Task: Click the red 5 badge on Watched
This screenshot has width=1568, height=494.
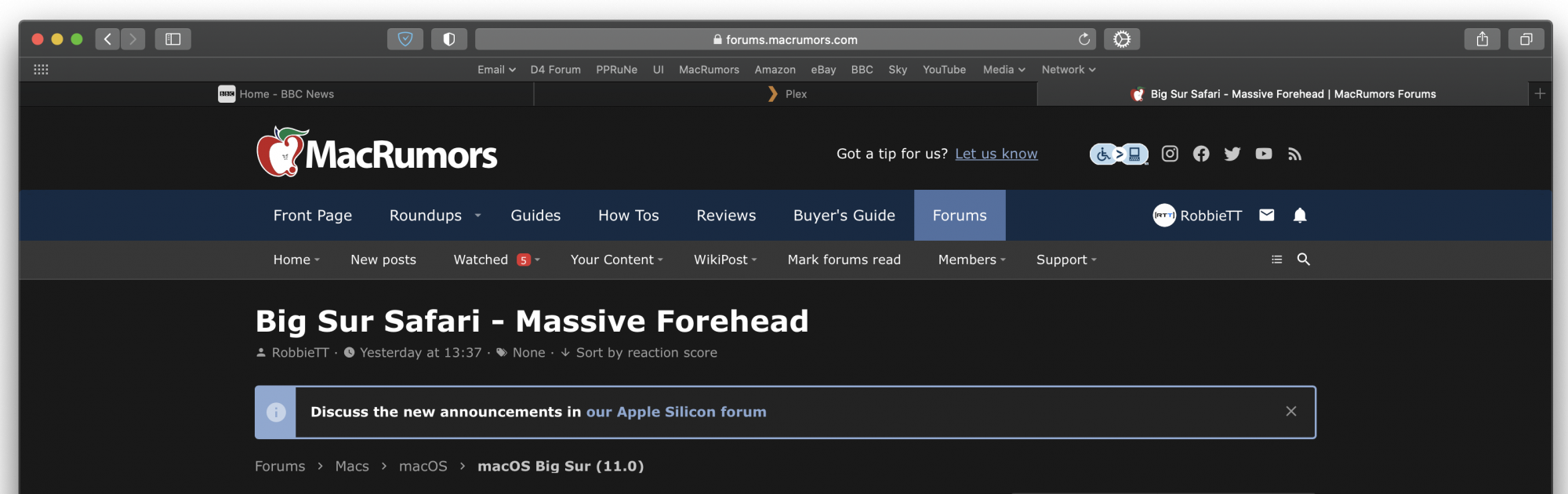Action: (524, 260)
